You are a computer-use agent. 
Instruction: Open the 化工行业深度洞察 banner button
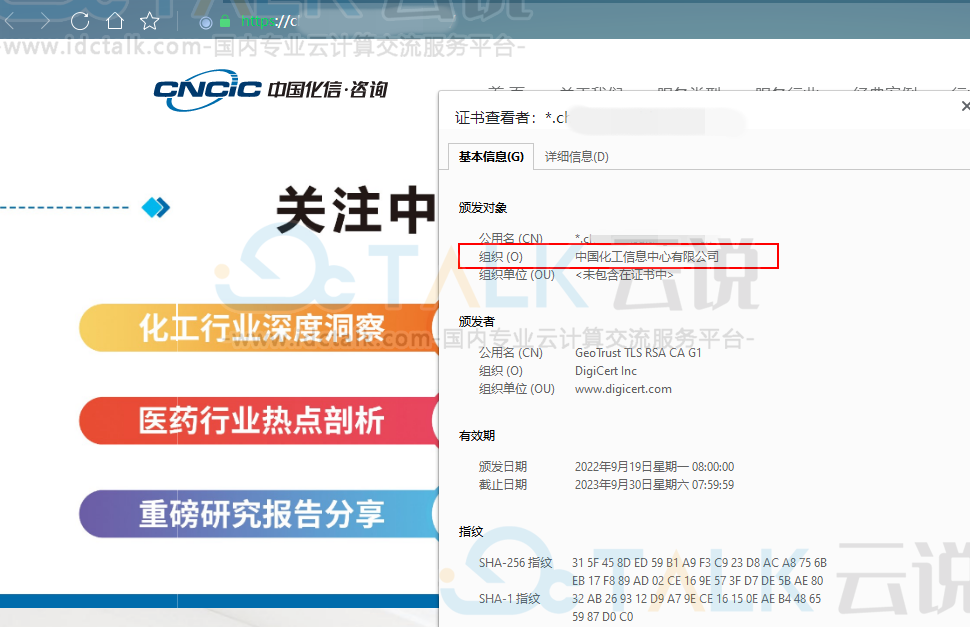(x=260, y=328)
